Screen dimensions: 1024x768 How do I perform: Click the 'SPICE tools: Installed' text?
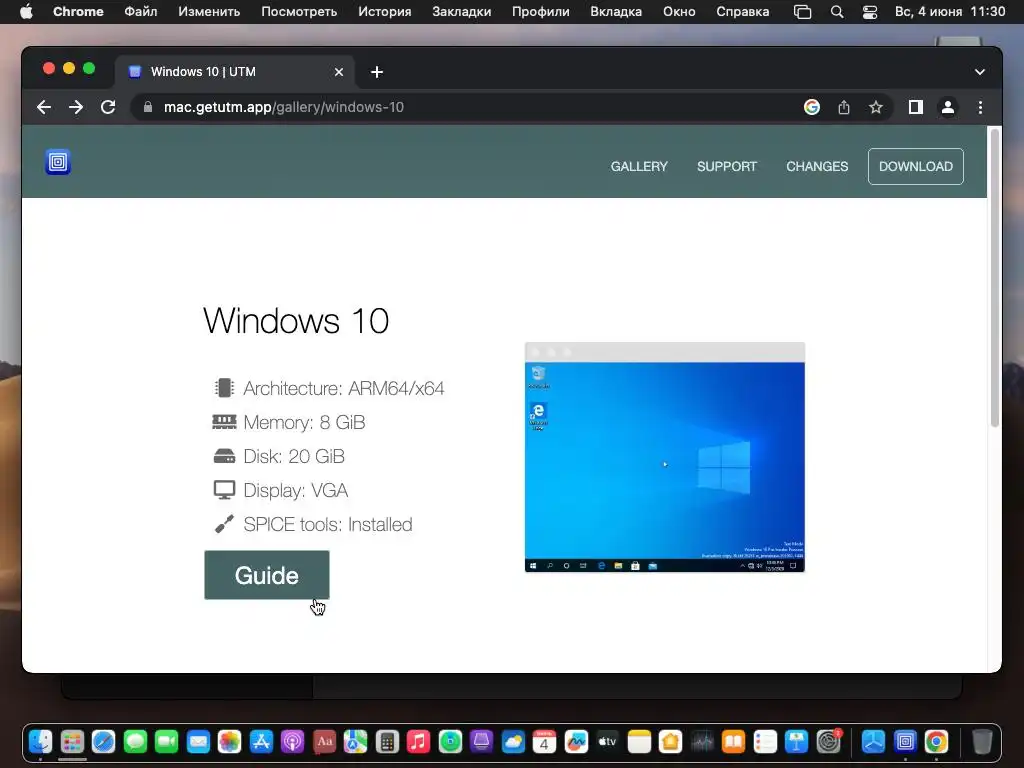[x=328, y=524]
